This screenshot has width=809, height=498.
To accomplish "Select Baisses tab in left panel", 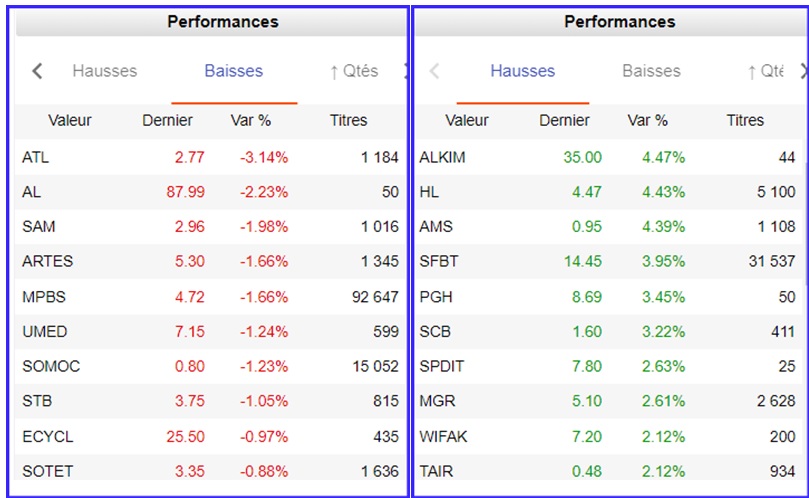I will pyautogui.click(x=234, y=71).
